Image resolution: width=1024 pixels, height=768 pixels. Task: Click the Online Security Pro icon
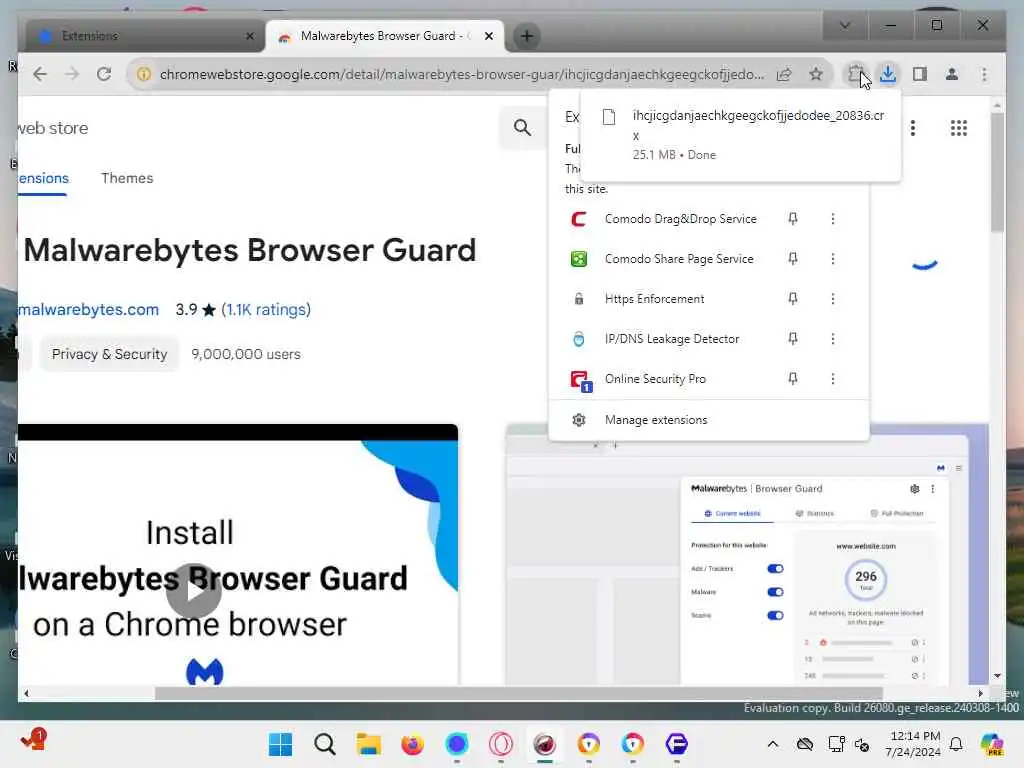point(581,380)
